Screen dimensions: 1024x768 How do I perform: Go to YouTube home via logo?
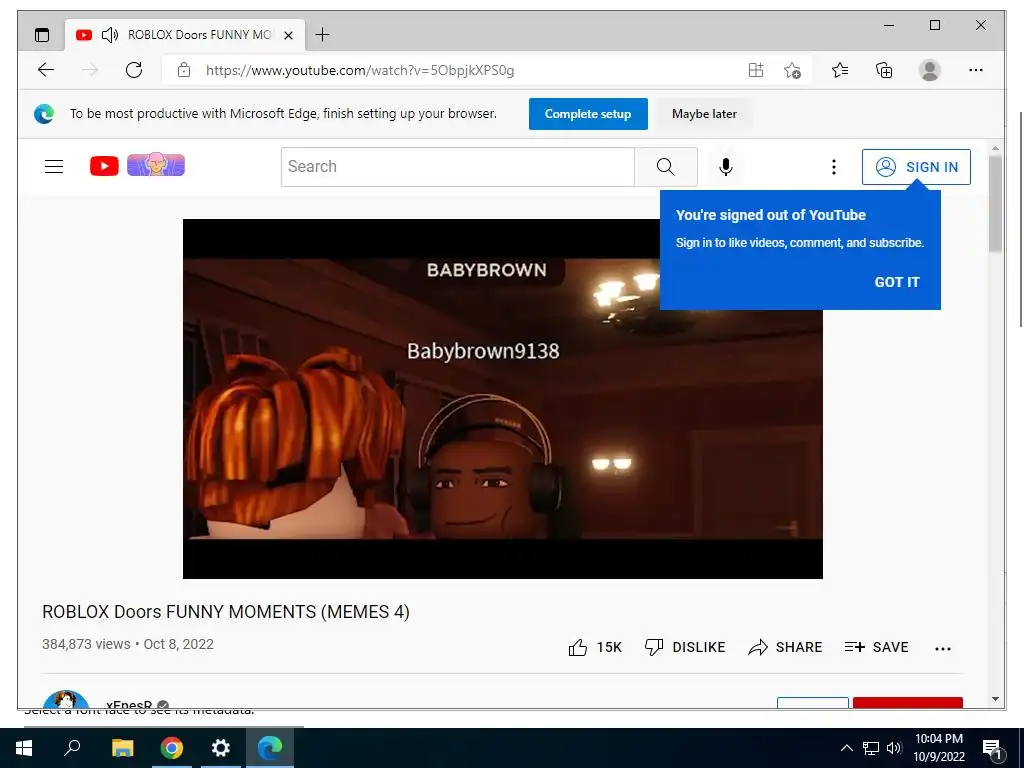pyautogui.click(x=104, y=166)
